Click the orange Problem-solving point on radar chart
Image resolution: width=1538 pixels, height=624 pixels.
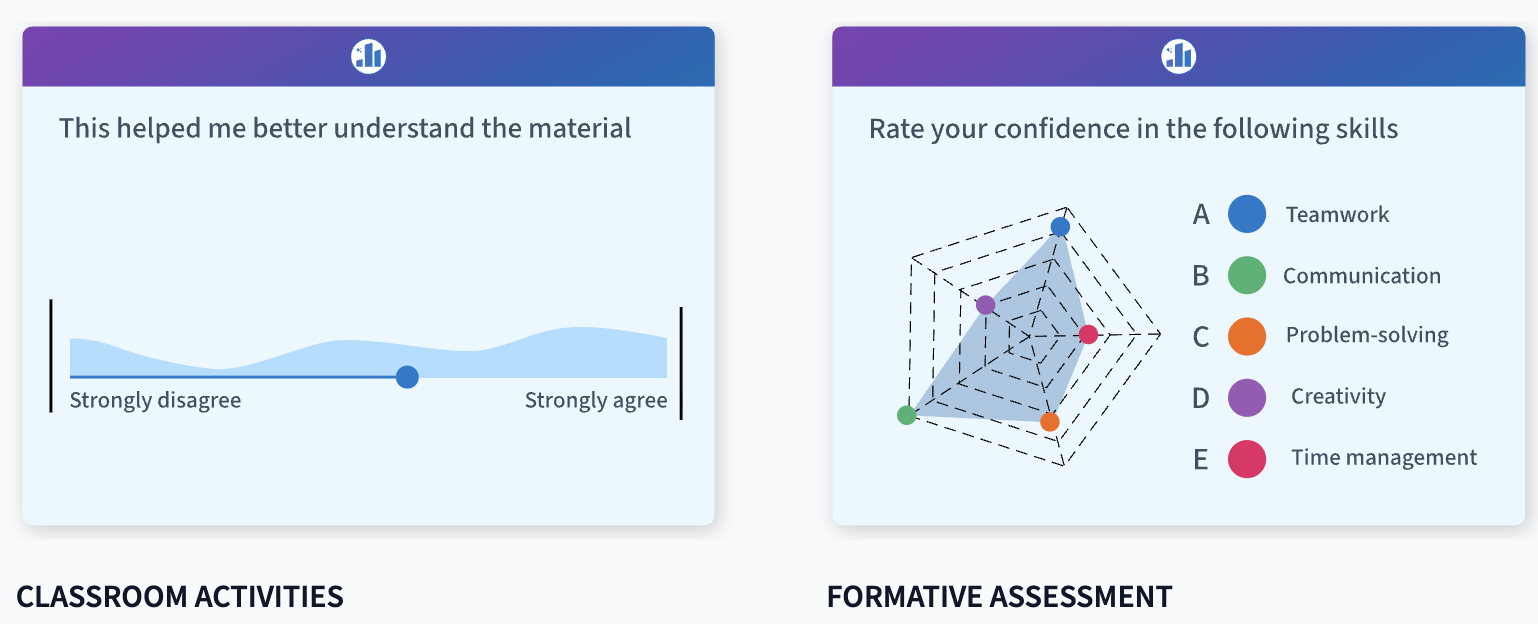pos(1049,422)
